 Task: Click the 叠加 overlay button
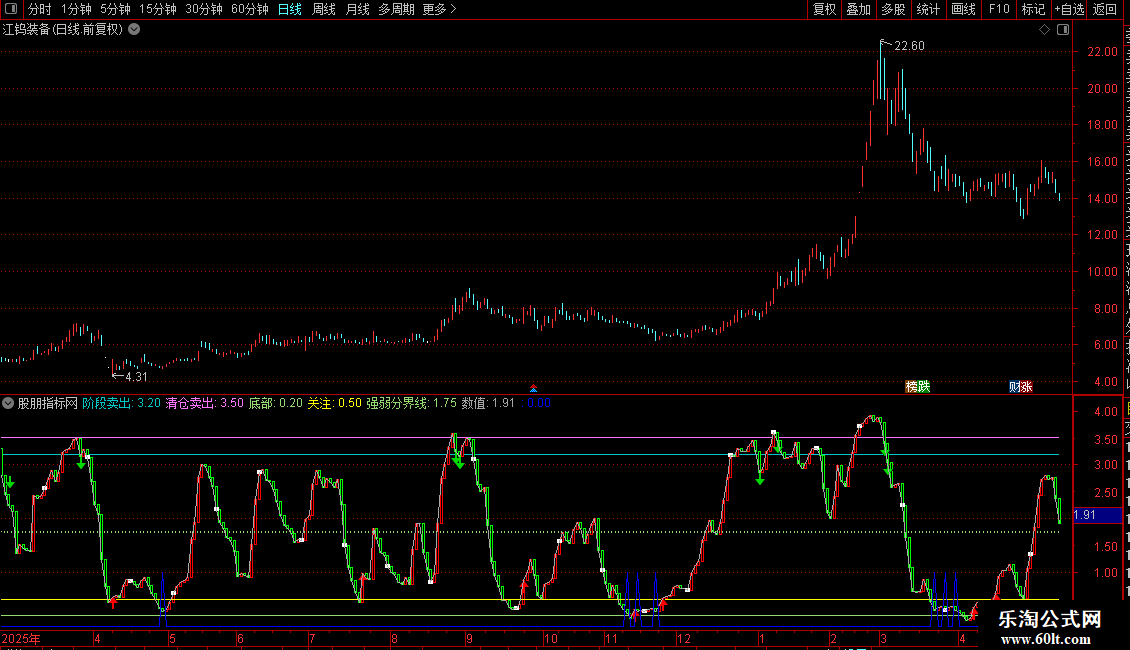[859, 9]
